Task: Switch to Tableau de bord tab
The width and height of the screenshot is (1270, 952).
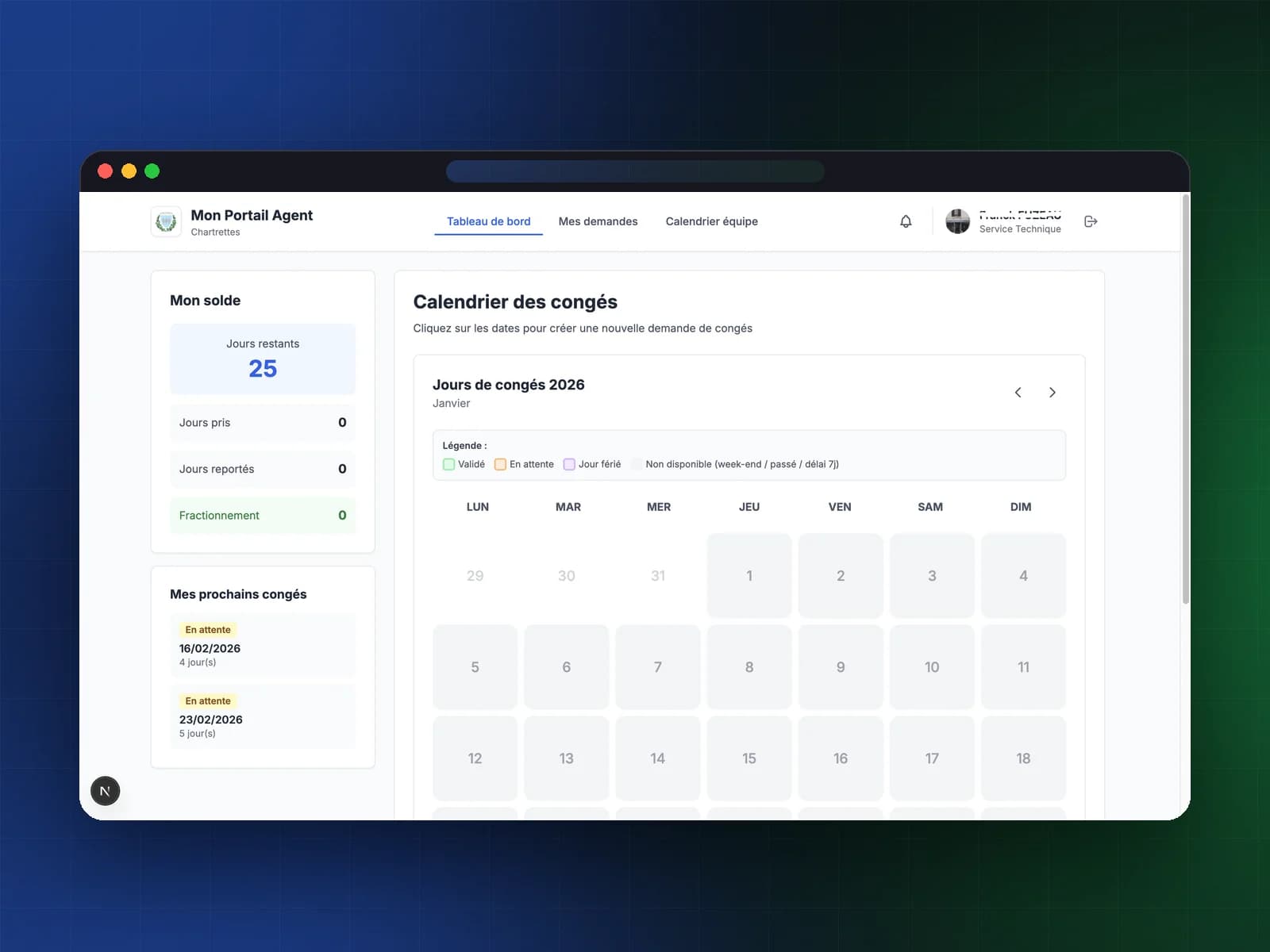Action: tap(489, 221)
